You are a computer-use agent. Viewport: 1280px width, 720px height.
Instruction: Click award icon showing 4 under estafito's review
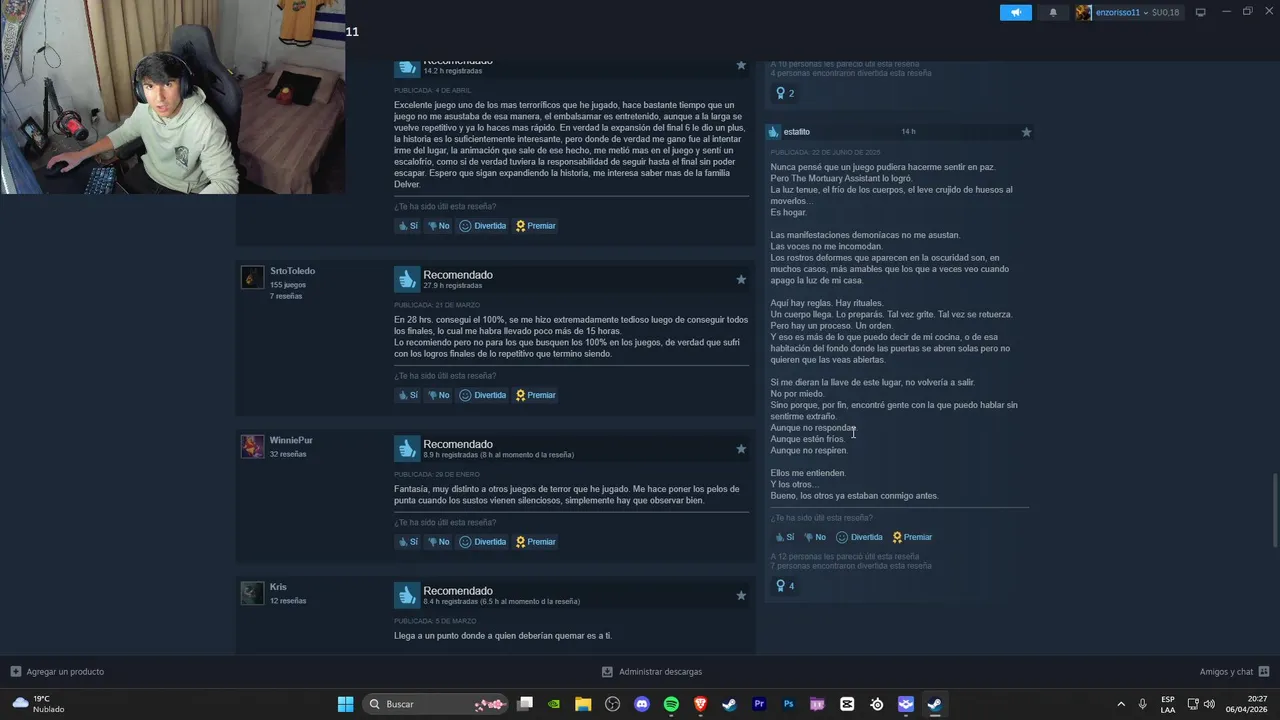click(x=785, y=586)
